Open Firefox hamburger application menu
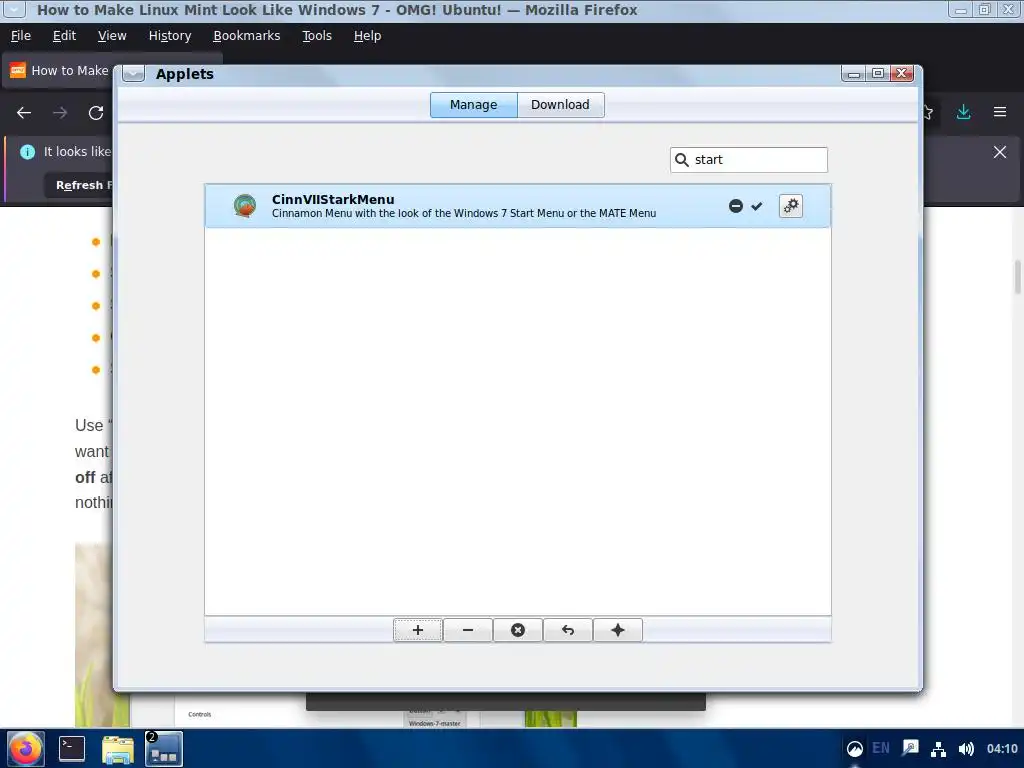1024x768 pixels. (1000, 112)
